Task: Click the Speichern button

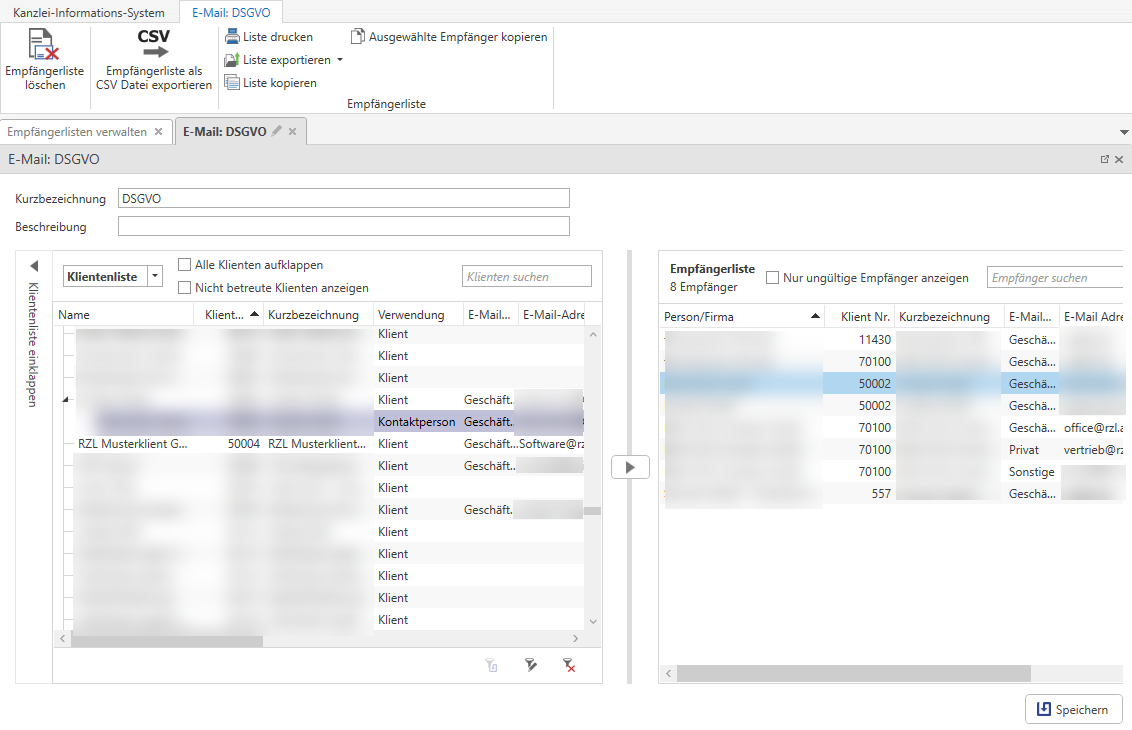Action: click(1073, 709)
